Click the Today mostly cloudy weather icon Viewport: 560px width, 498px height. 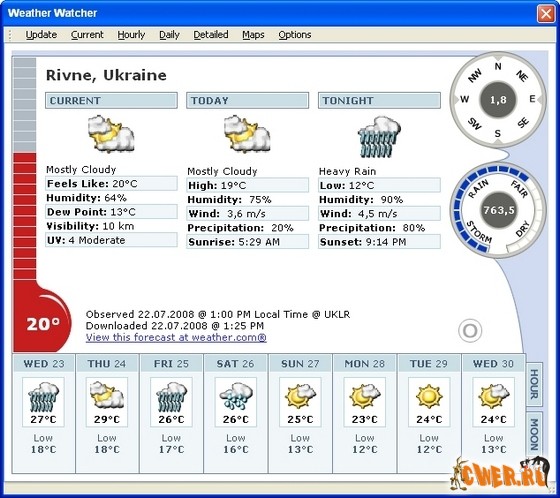point(247,133)
